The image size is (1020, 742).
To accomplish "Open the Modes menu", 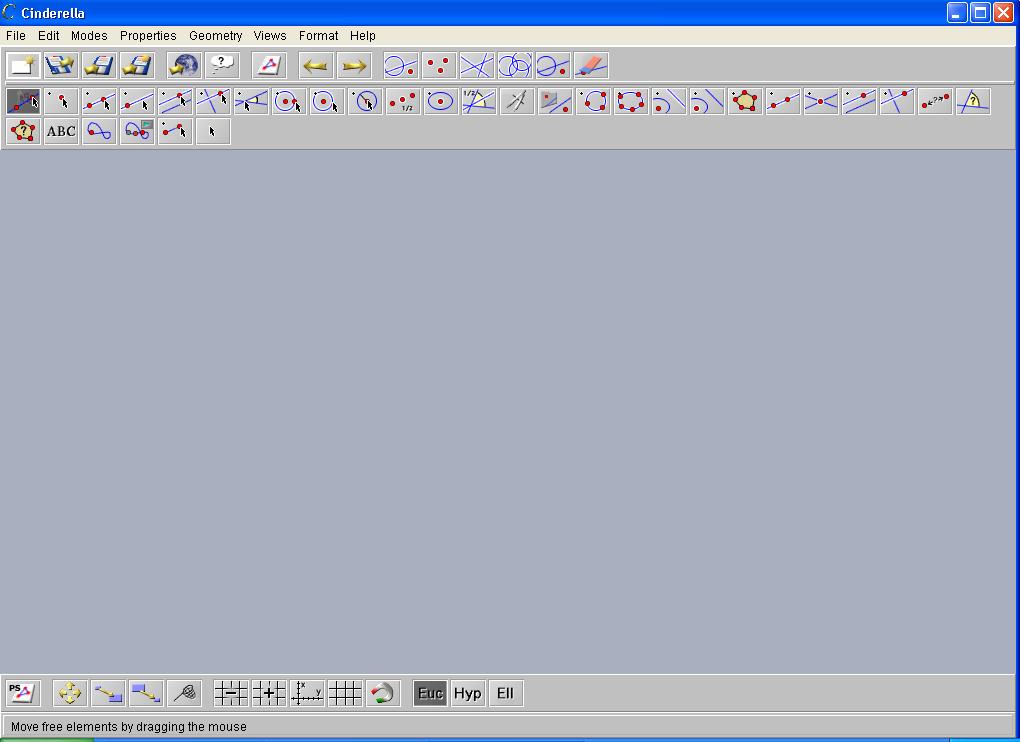I will [89, 35].
